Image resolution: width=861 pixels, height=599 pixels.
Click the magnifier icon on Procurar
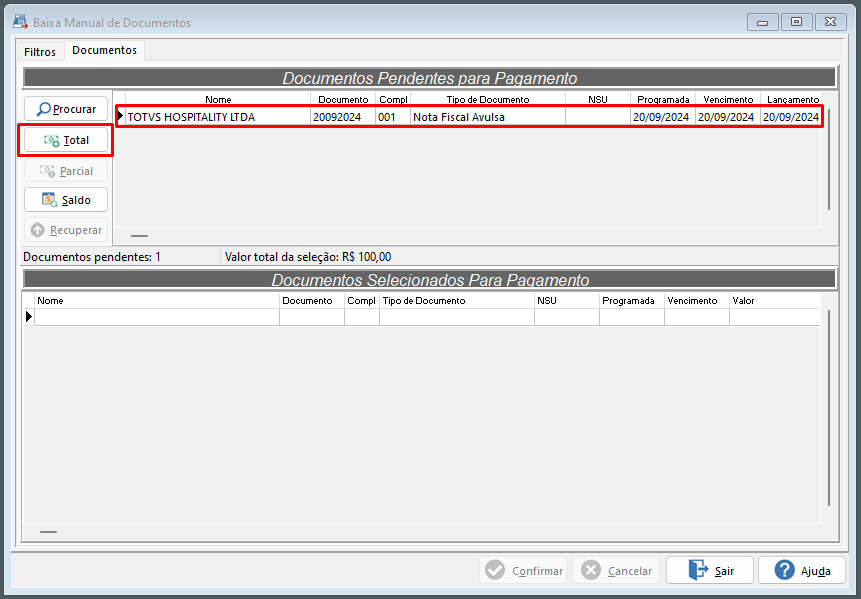(x=43, y=109)
